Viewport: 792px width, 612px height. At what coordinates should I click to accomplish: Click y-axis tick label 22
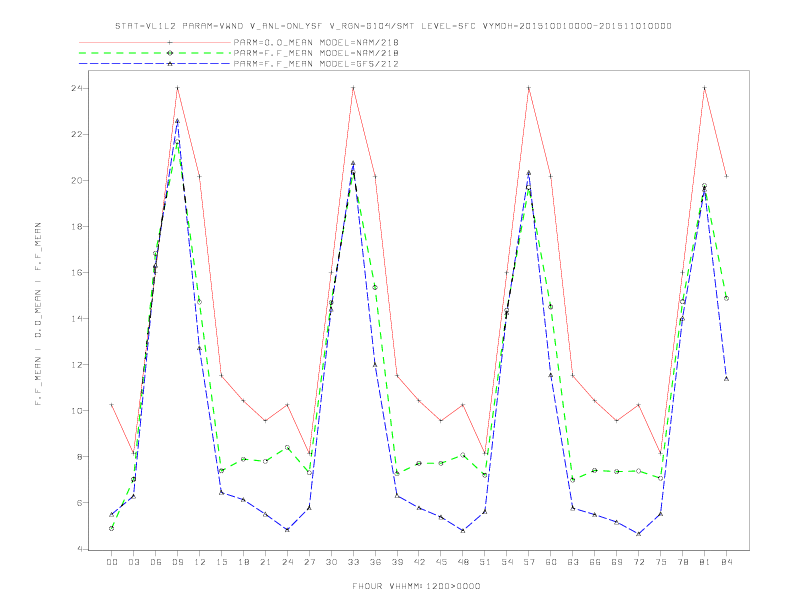click(x=77, y=134)
